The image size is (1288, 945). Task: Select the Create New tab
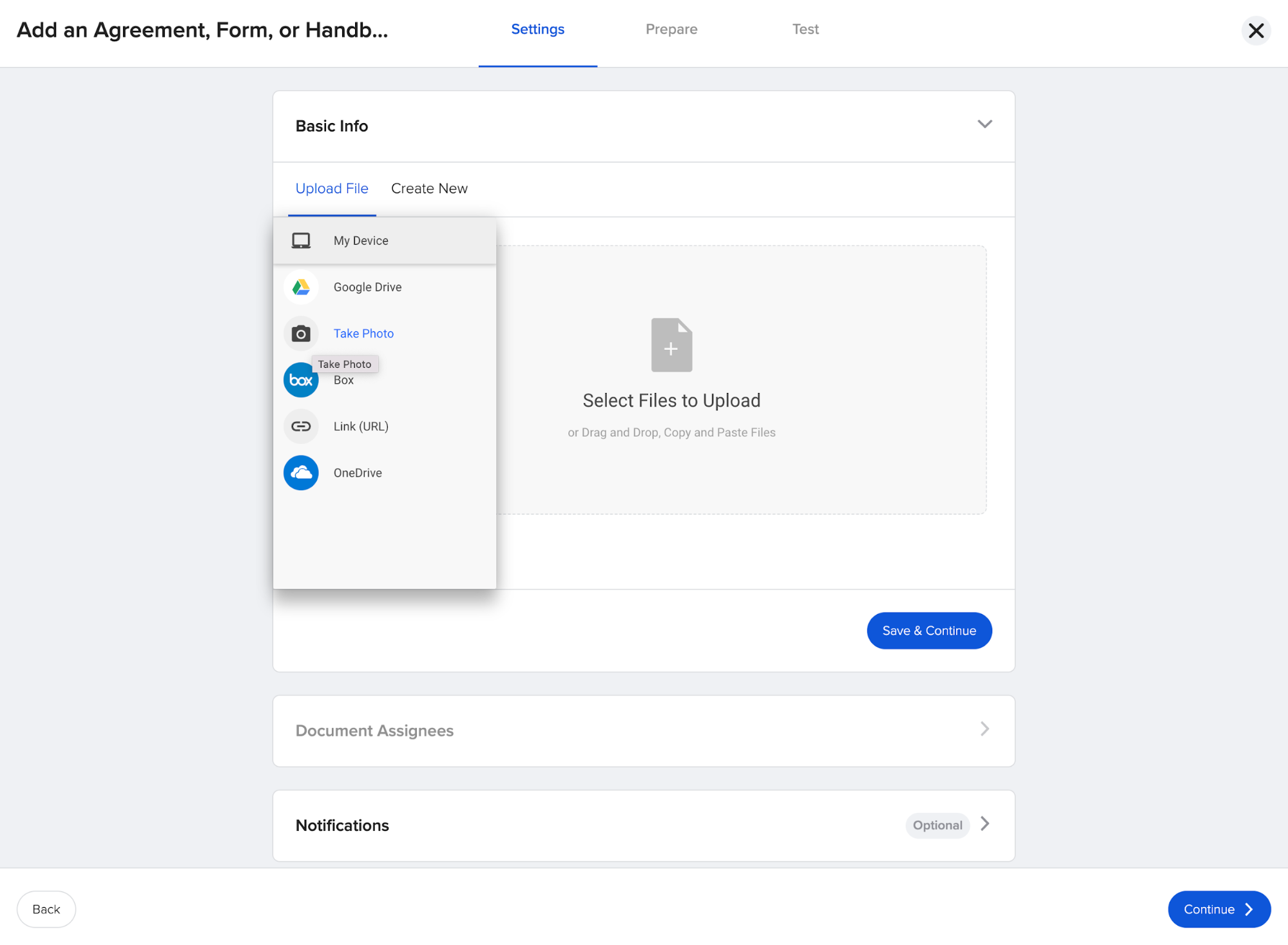(x=429, y=189)
